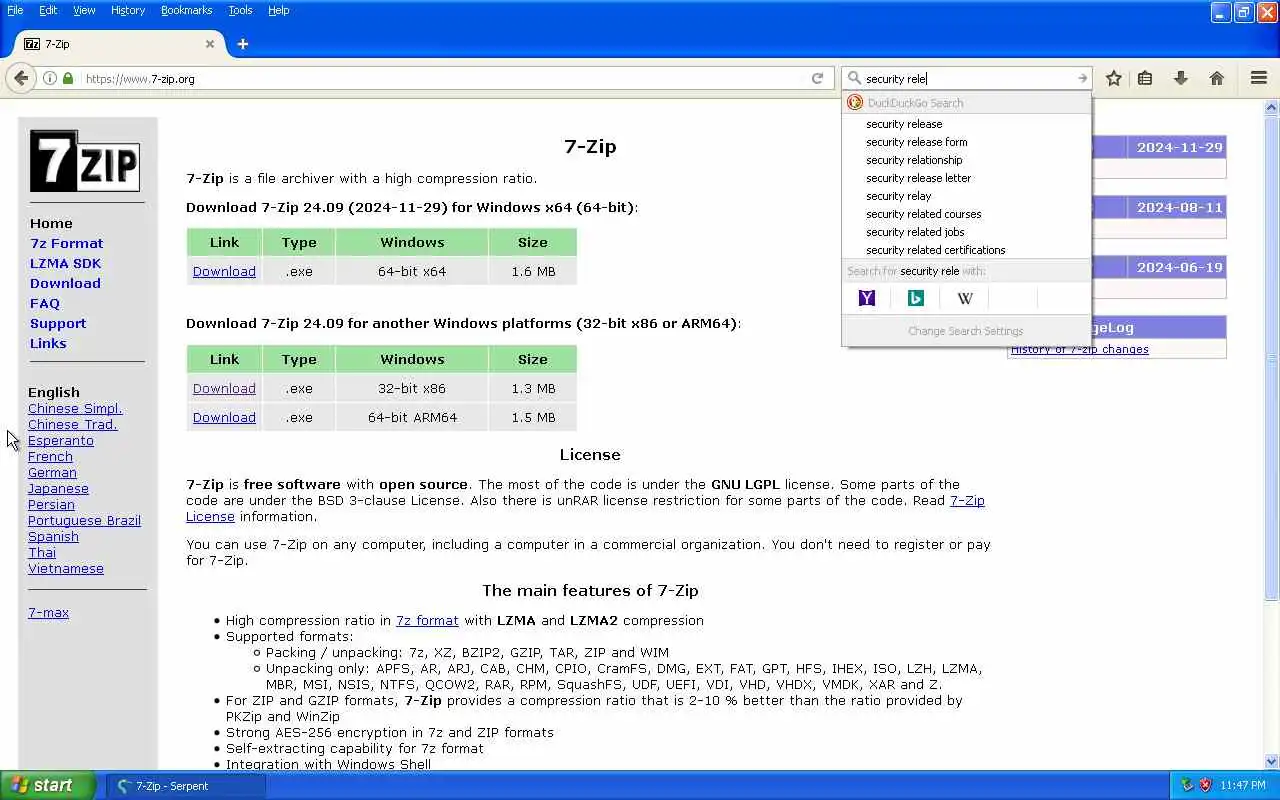Open the 7-Zip License link
Viewport: 1280px width, 800px height.
(x=967, y=500)
